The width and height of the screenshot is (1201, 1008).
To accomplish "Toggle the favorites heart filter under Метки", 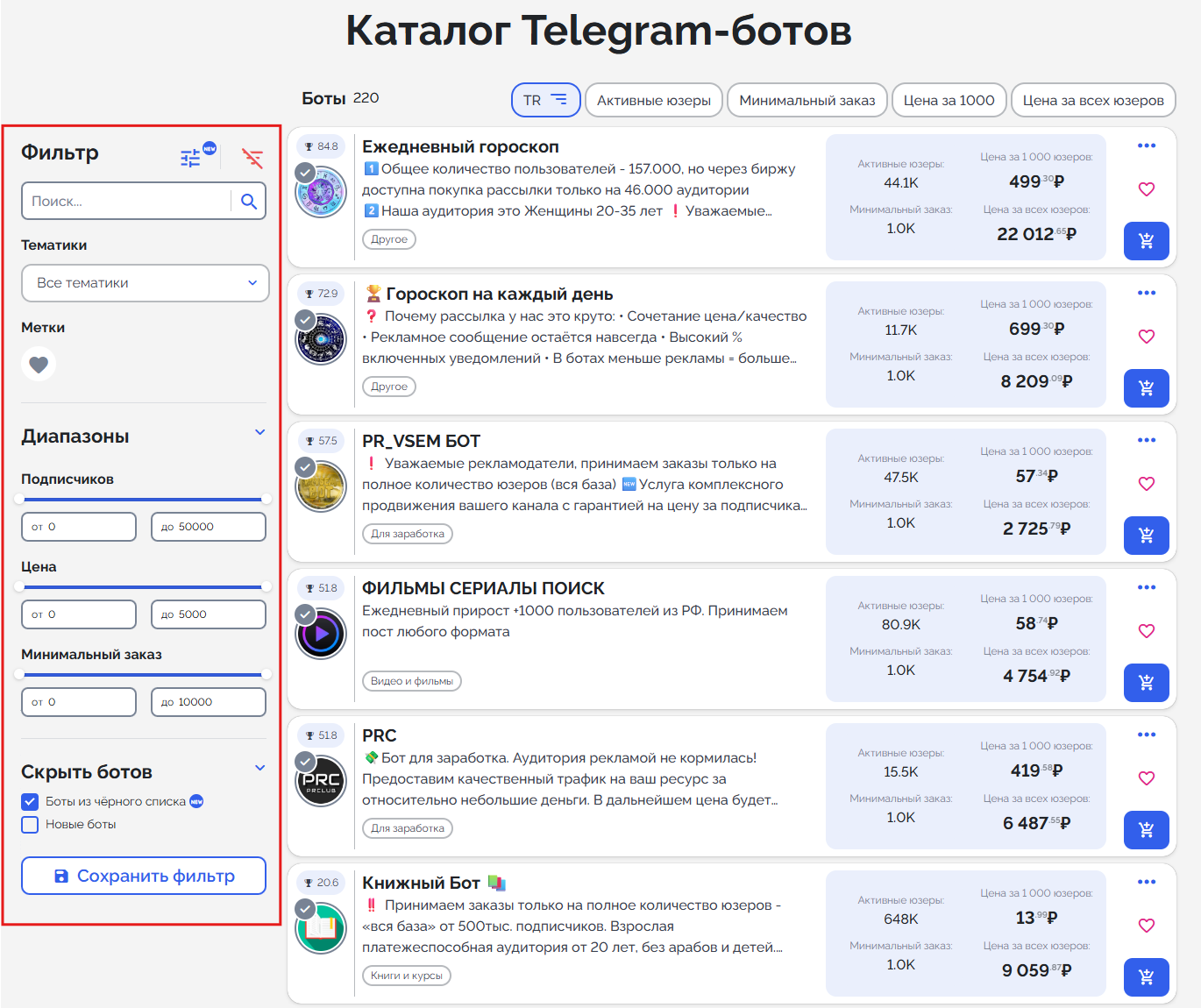I will pyautogui.click(x=39, y=364).
